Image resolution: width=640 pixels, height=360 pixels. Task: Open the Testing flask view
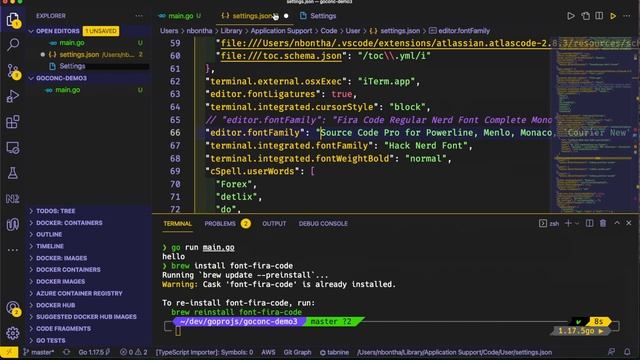[13, 173]
